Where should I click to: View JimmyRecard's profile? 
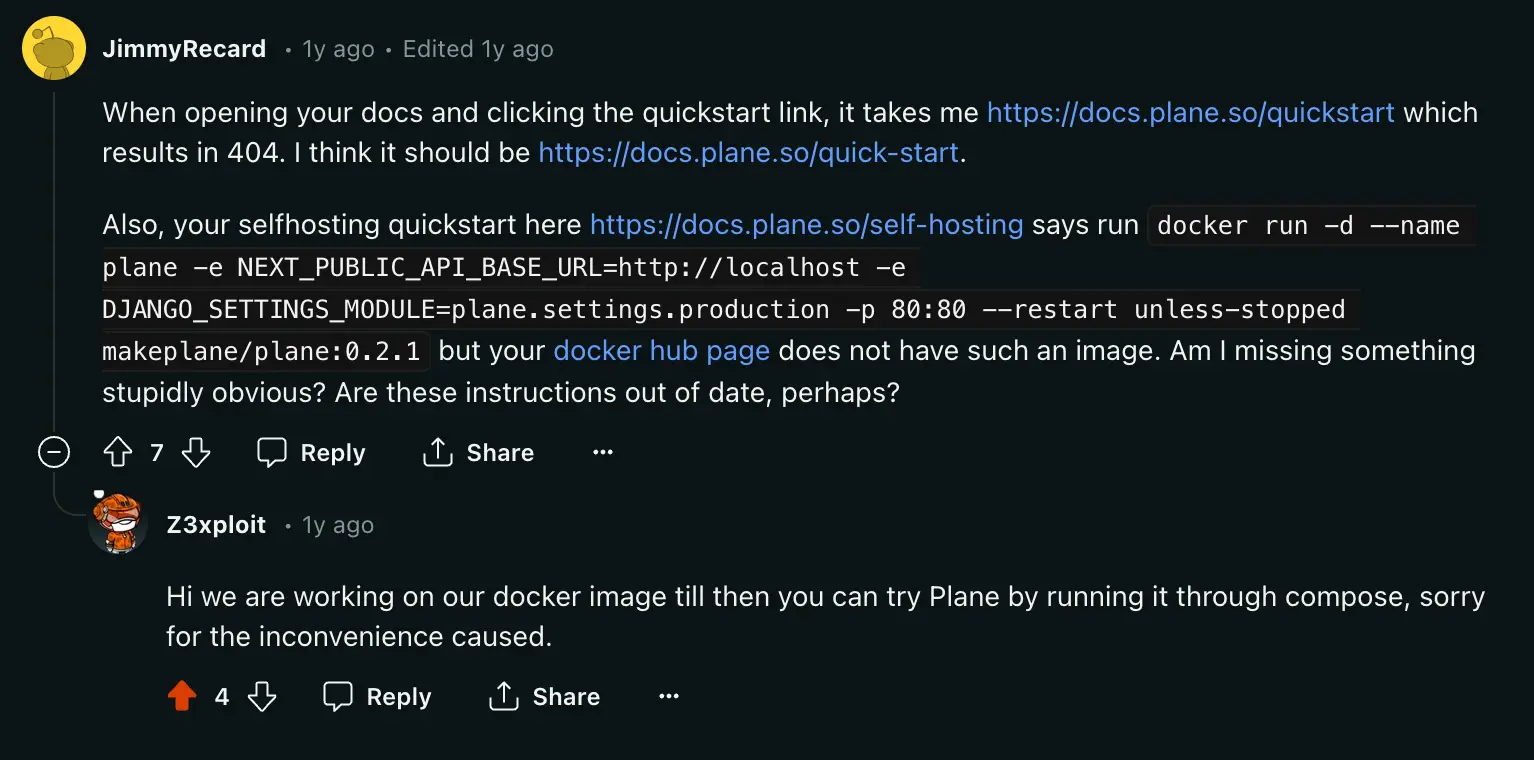pos(184,48)
